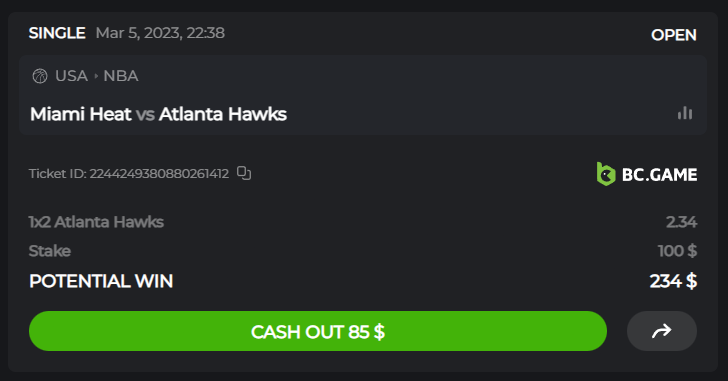The width and height of the screenshot is (728, 381).
Task: Open the NBA league breadcrumb
Action: tap(121, 76)
